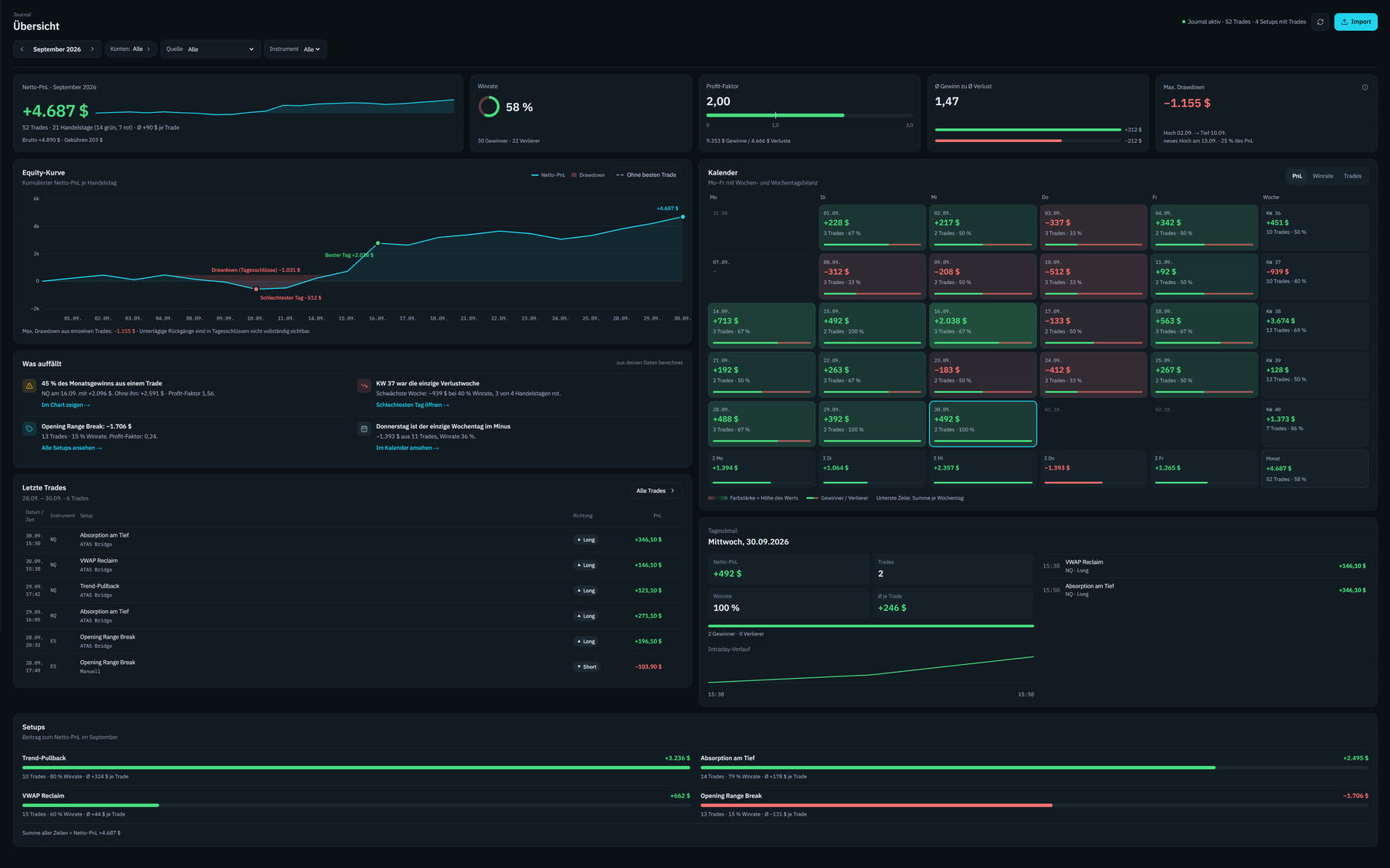Switch calendar to the Winrate tab
The height and width of the screenshot is (868, 1390).
1323,176
